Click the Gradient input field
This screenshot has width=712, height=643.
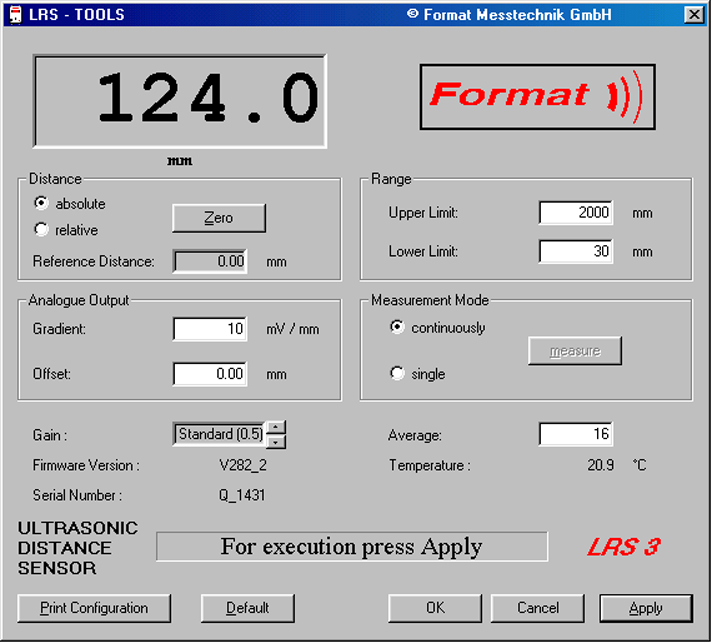click(210, 329)
